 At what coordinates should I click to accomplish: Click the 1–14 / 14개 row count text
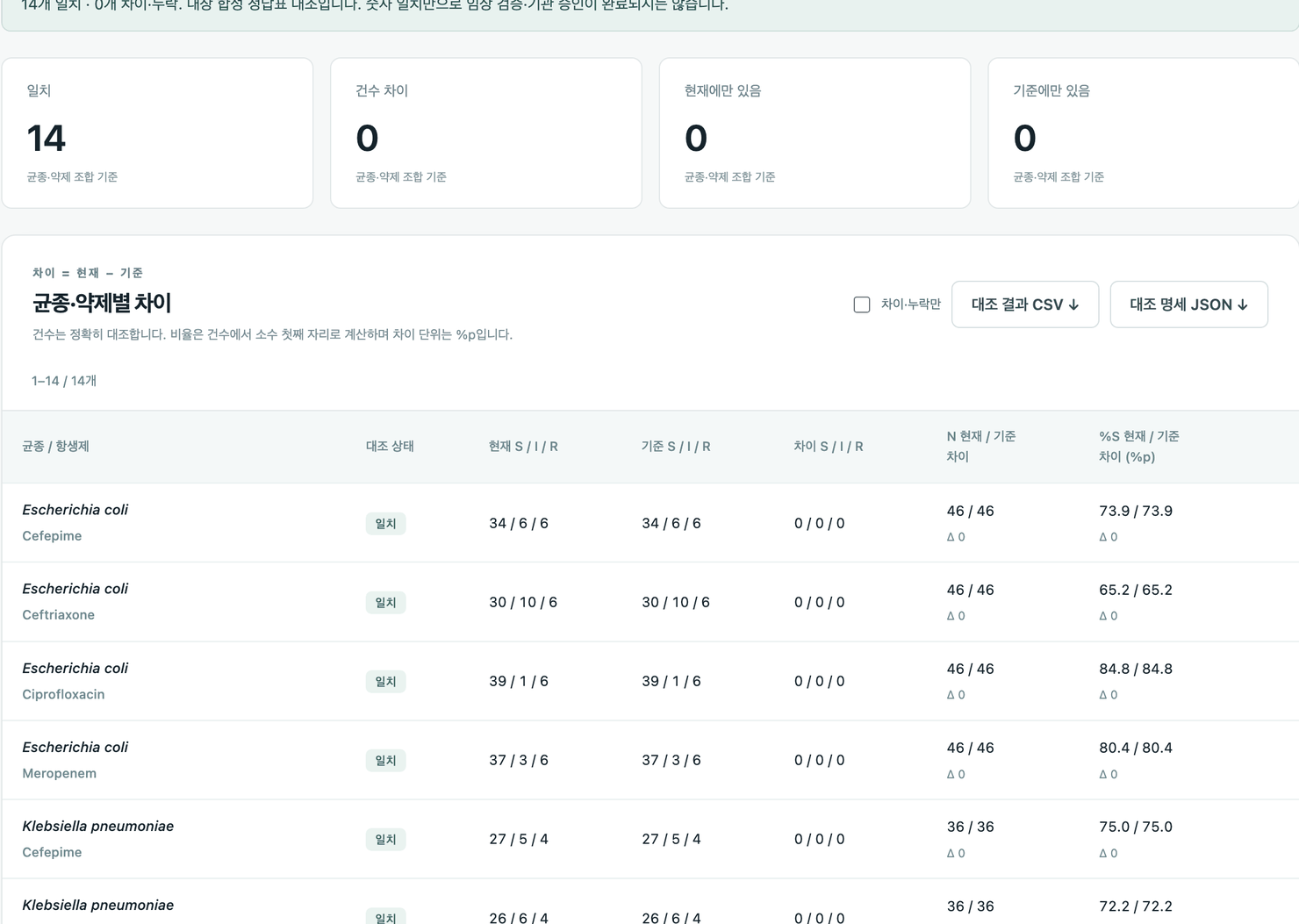tap(64, 381)
